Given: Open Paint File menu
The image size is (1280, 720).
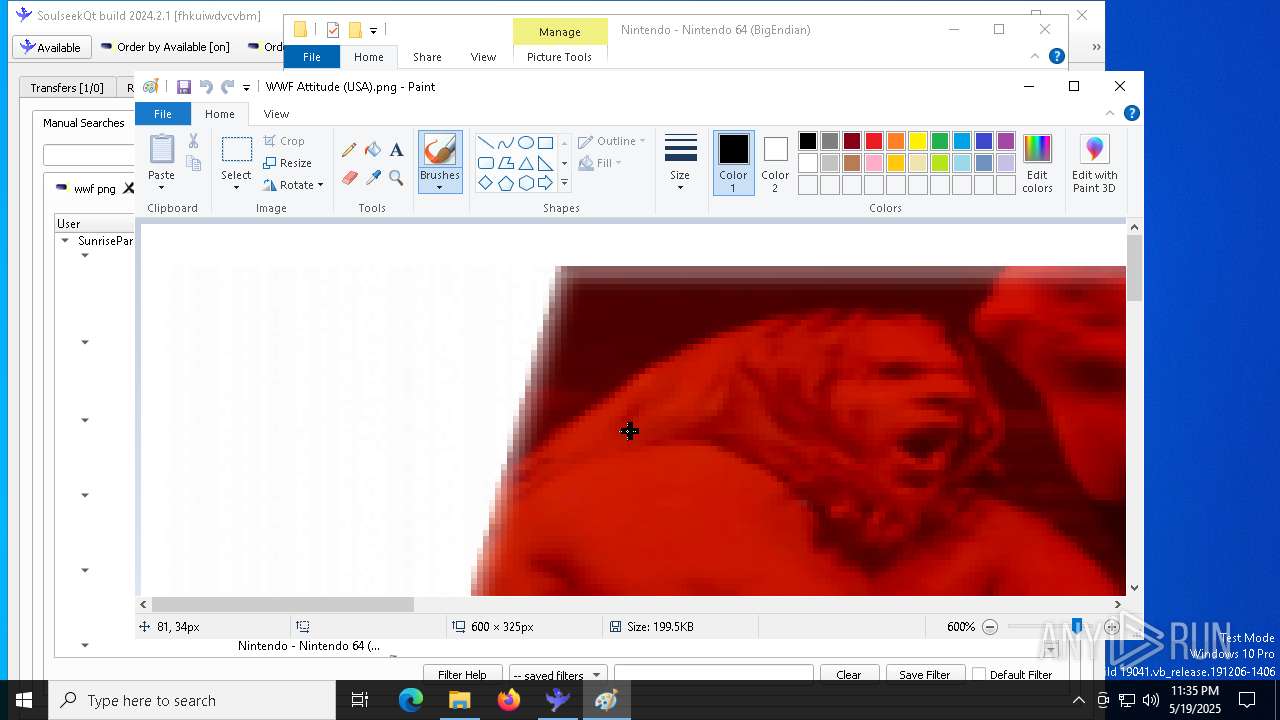Looking at the screenshot, I should pyautogui.click(x=162, y=114).
